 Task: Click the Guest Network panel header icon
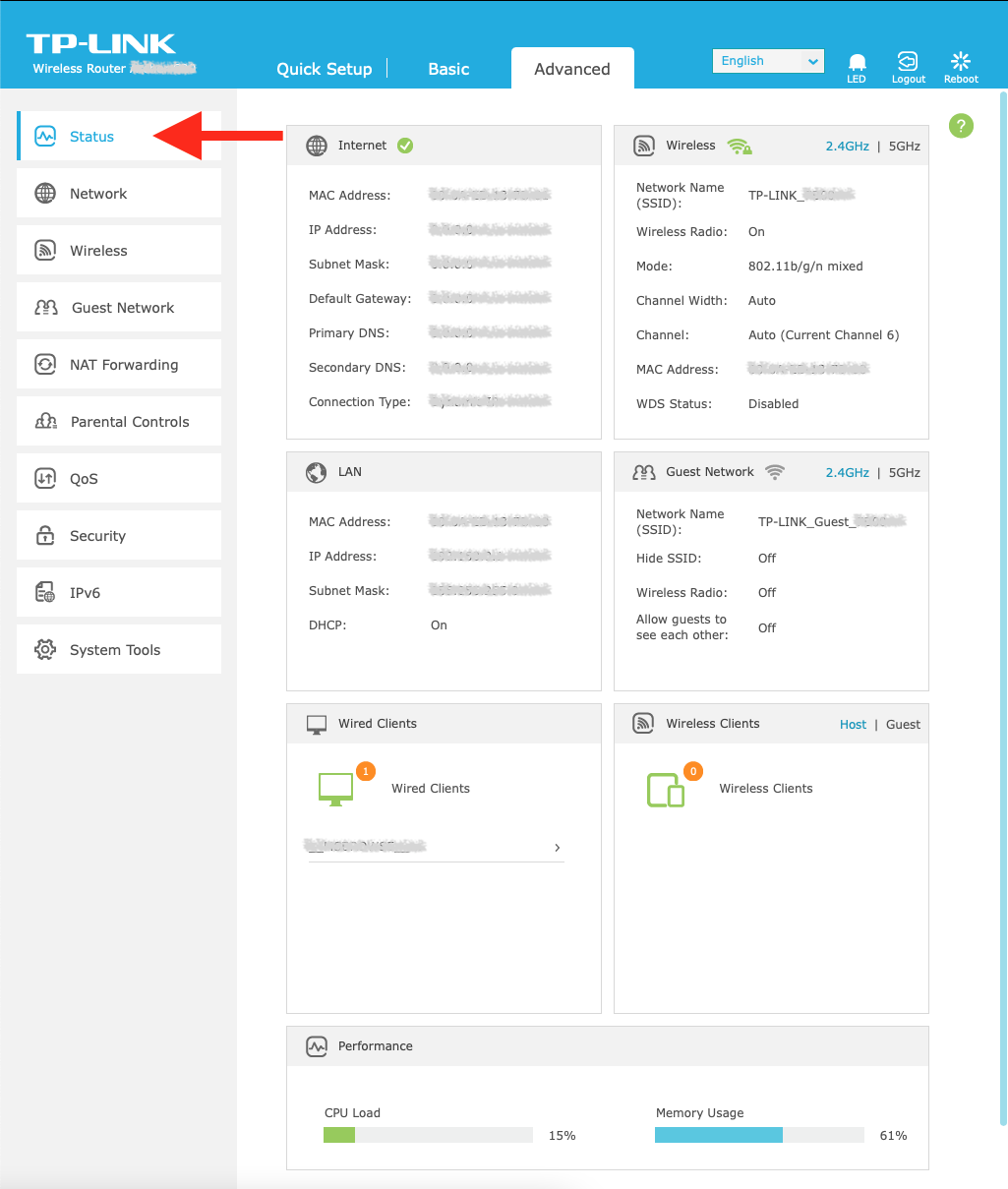coord(644,472)
